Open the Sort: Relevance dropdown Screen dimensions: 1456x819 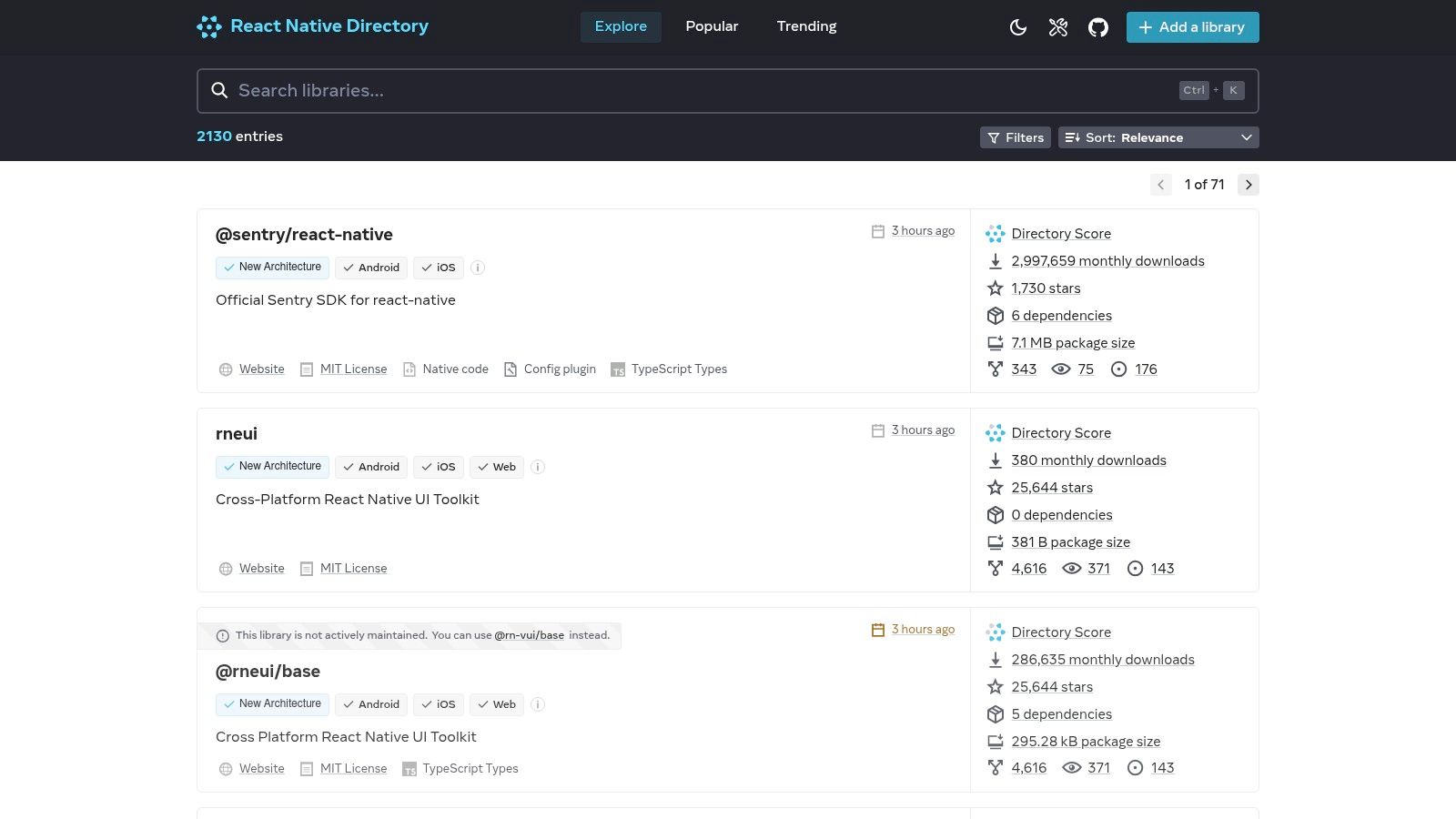click(x=1158, y=137)
